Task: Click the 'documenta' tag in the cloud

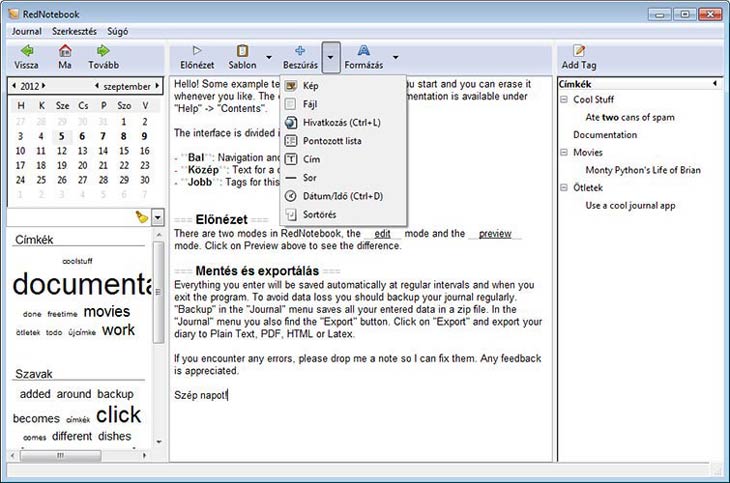Action: 80,285
